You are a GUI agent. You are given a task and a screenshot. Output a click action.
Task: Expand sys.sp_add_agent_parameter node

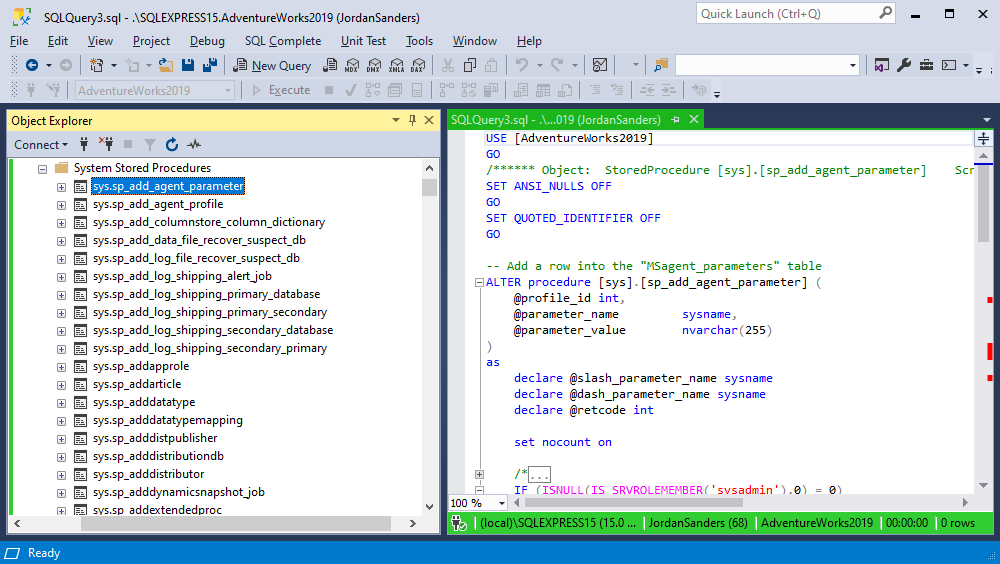61,187
